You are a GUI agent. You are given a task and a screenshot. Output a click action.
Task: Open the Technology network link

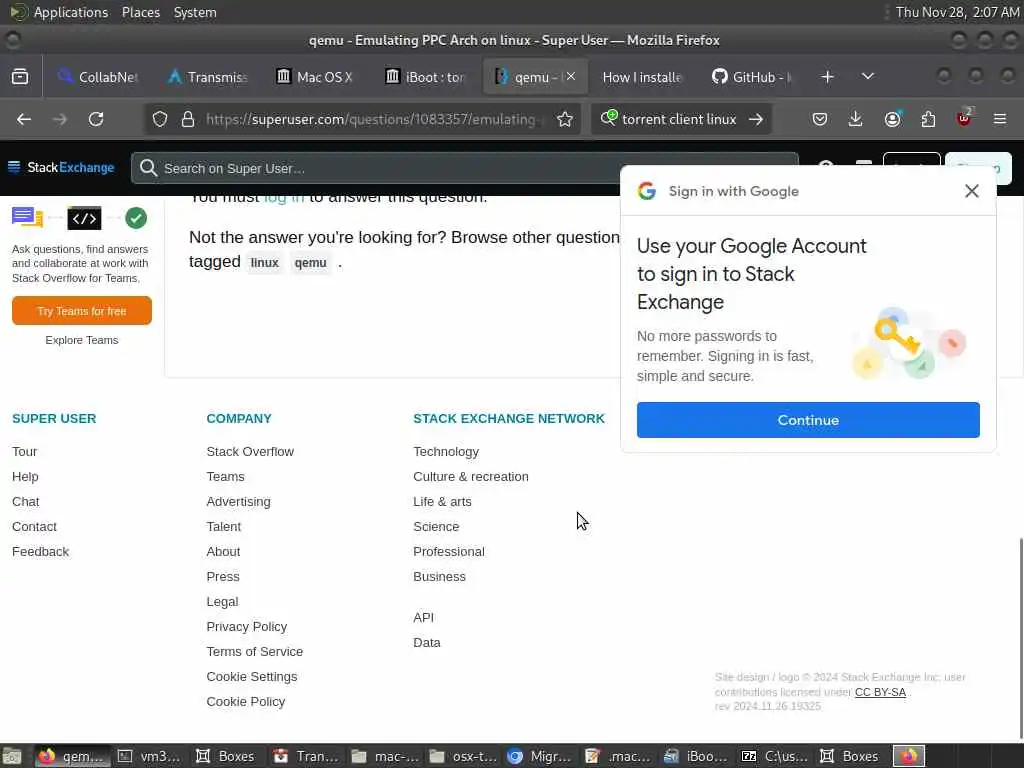click(x=446, y=451)
